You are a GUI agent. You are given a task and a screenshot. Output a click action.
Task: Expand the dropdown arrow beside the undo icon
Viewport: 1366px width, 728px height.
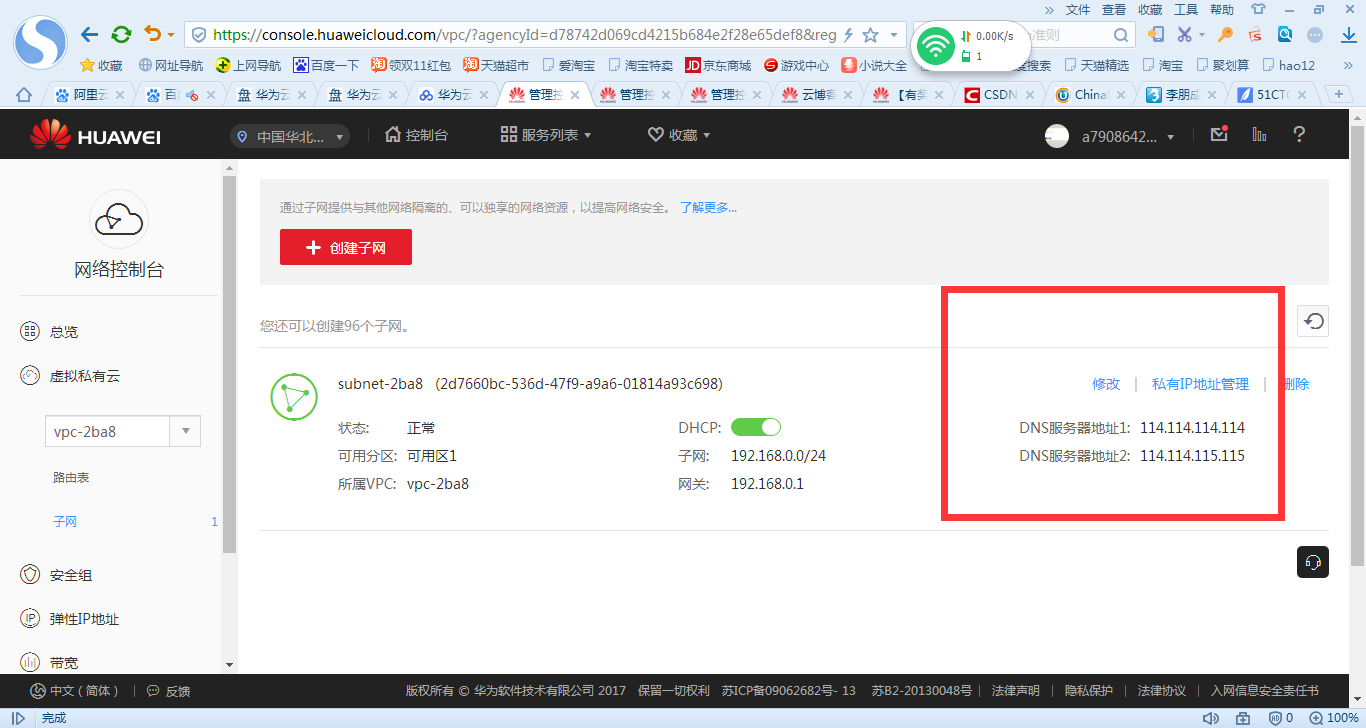(x=171, y=35)
